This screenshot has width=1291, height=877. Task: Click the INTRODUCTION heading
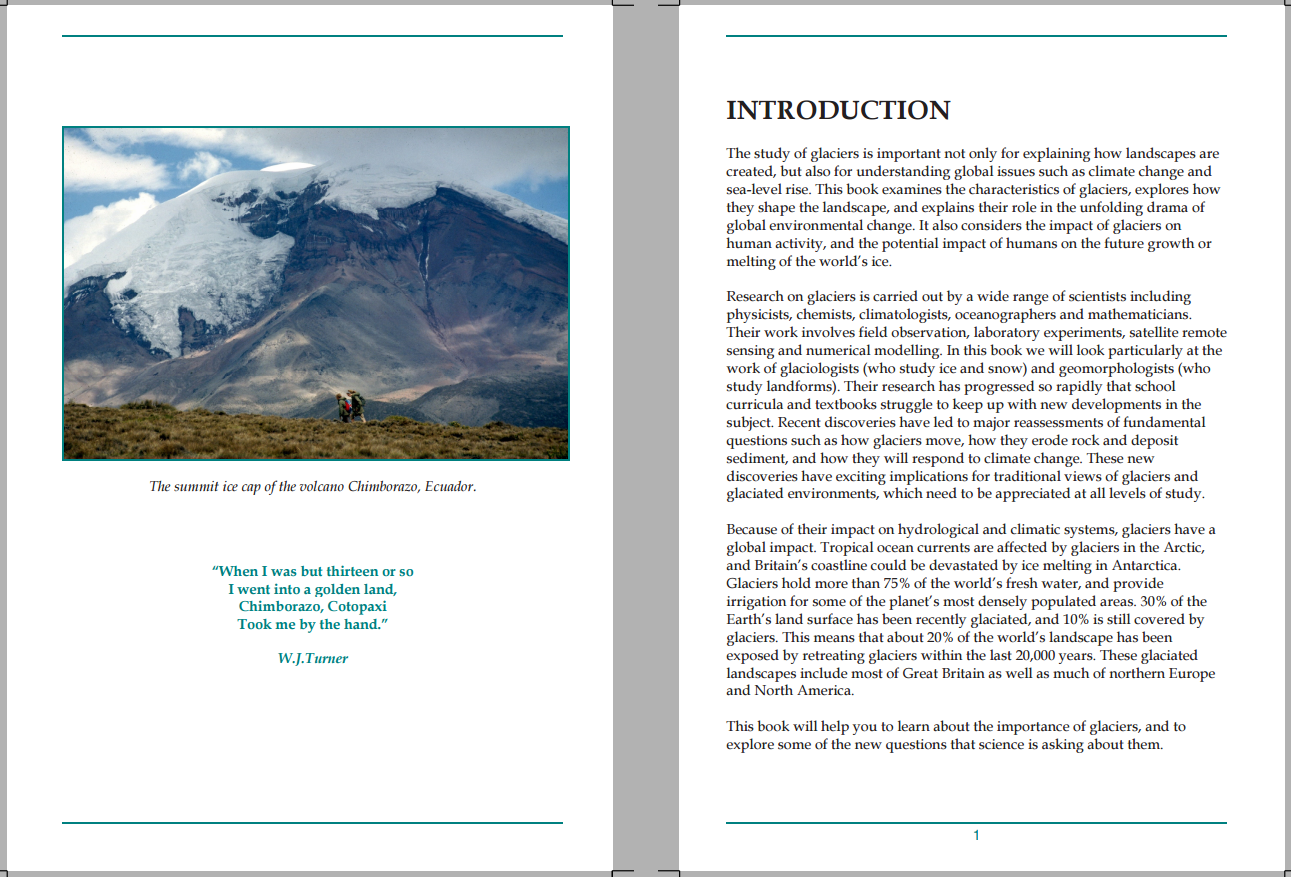[838, 110]
